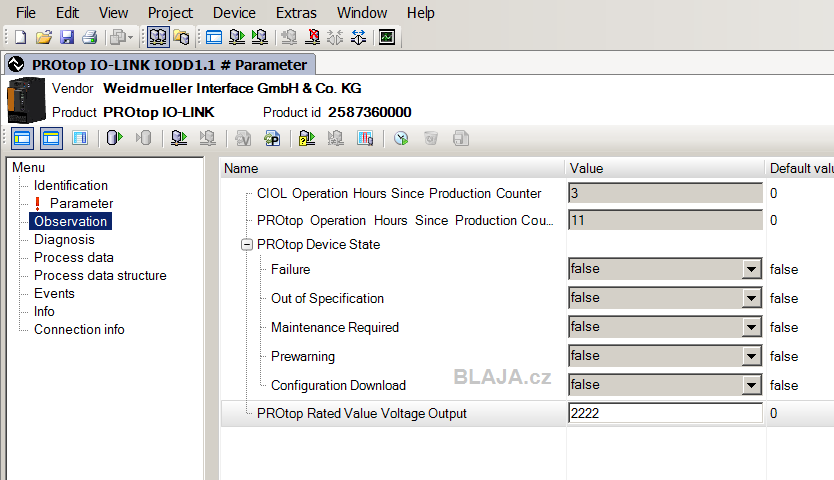This screenshot has height=480, width=834.
Task: Save the project with the floppy disk icon
Action: (x=66, y=37)
